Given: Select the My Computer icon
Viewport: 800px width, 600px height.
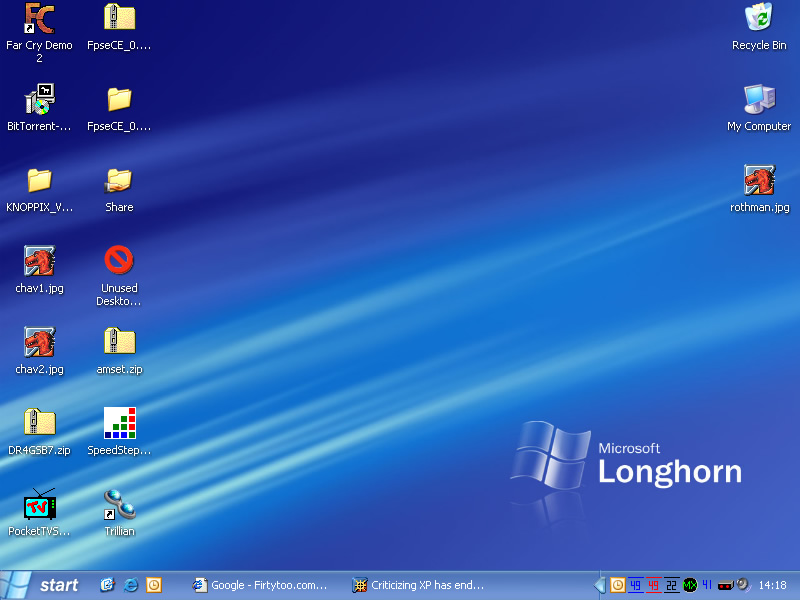Looking at the screenshot, I should 759,100.
